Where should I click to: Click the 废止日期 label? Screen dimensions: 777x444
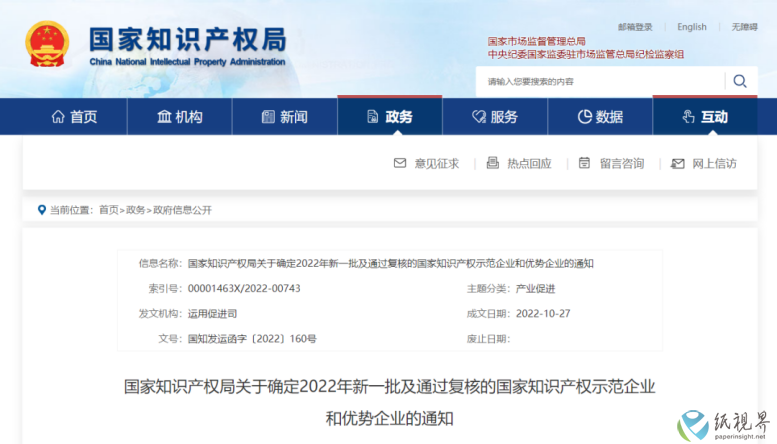tap(489, 339)
